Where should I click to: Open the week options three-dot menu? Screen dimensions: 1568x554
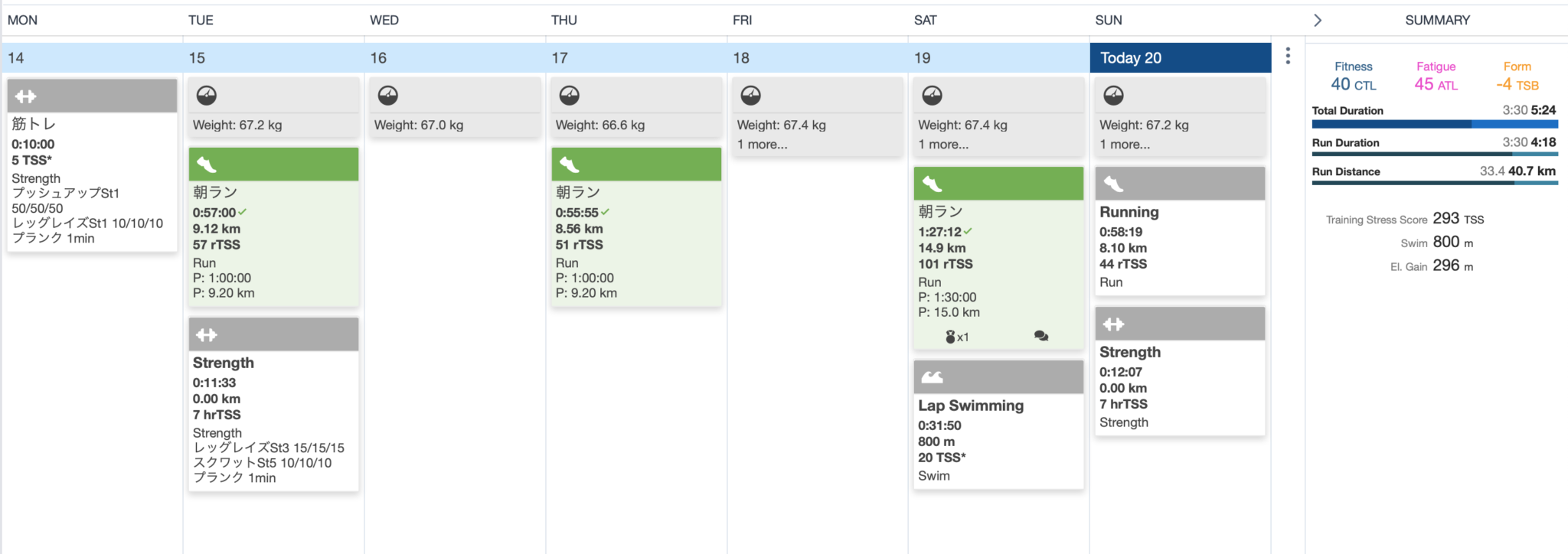coord(1288,56)
